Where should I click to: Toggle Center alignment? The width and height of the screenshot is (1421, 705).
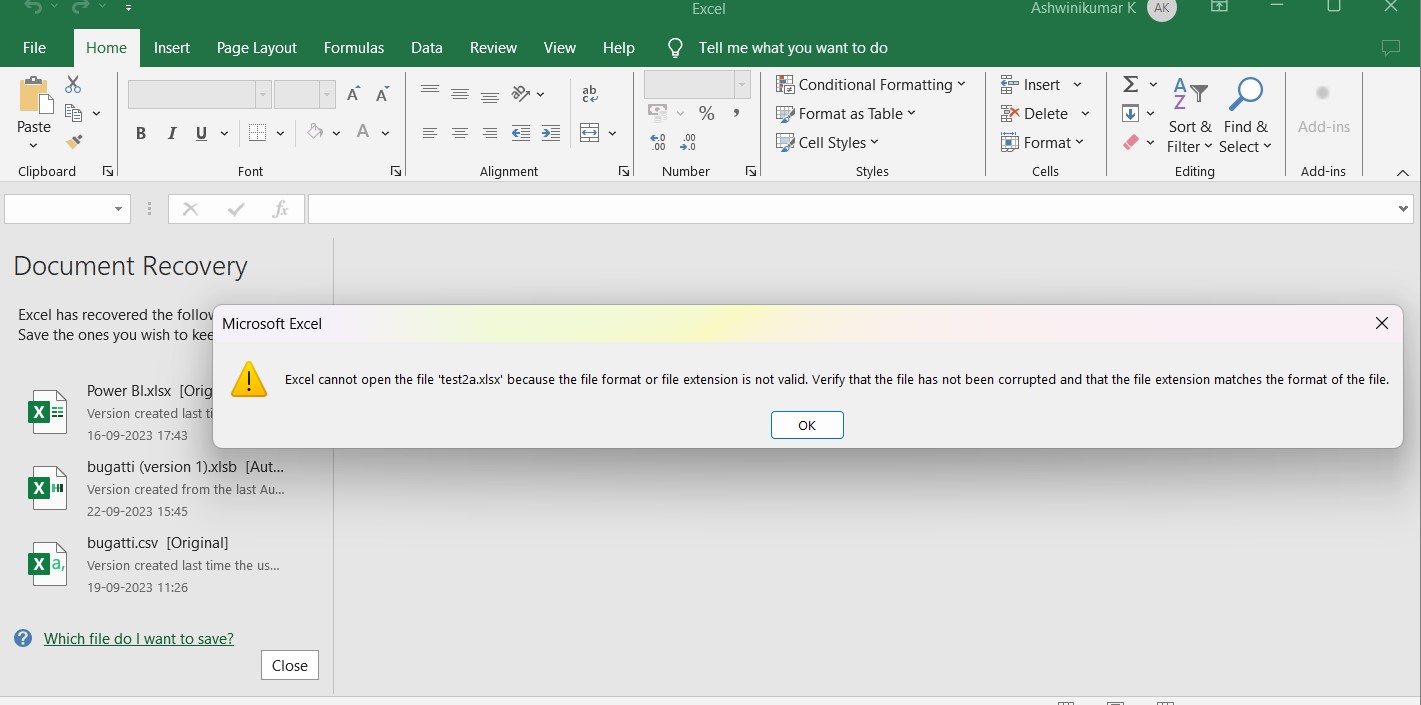[x=460, y=133]
